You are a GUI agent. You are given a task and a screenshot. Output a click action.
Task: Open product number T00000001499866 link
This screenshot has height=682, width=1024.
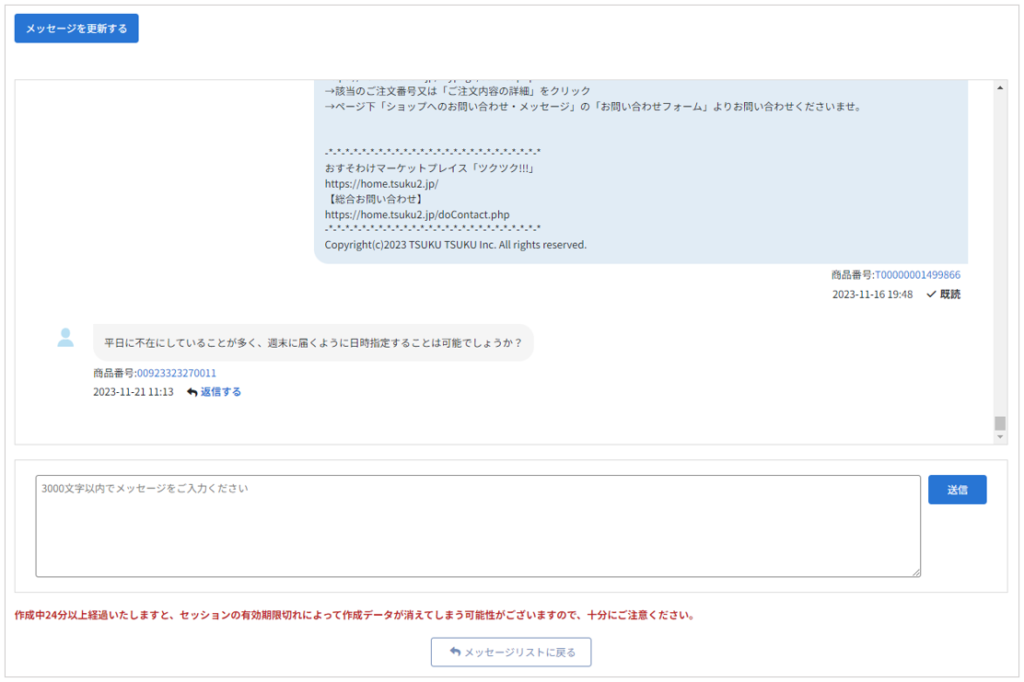pos(918,275)
